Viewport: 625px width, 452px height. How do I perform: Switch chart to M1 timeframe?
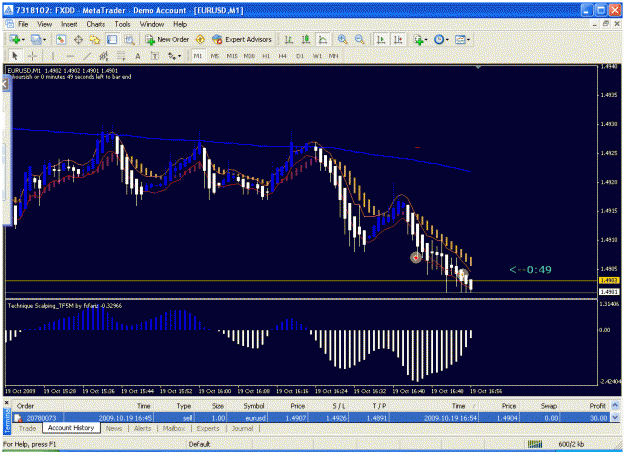(198, 56)
